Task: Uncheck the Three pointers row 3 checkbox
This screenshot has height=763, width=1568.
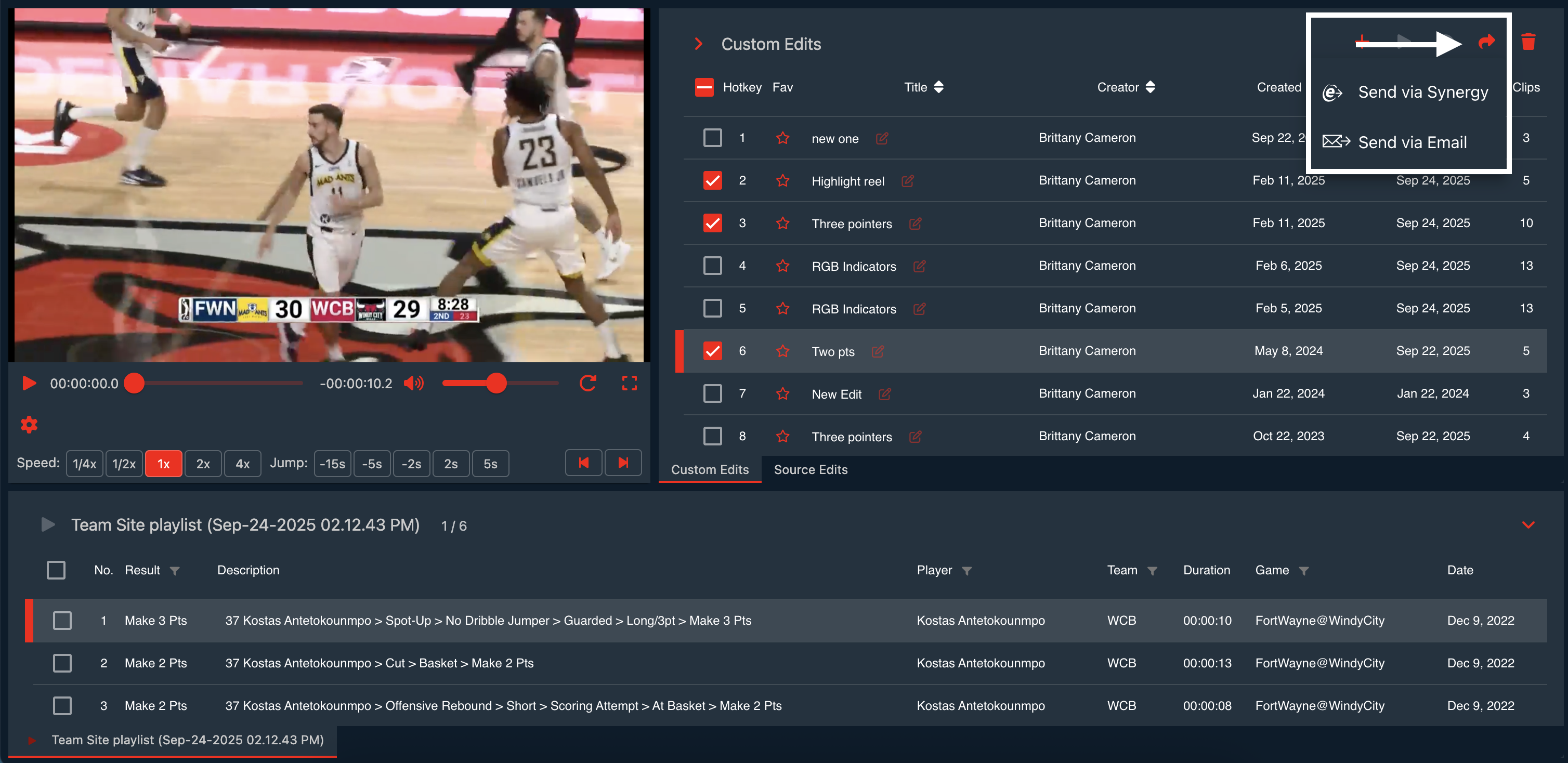Action: 712,223
